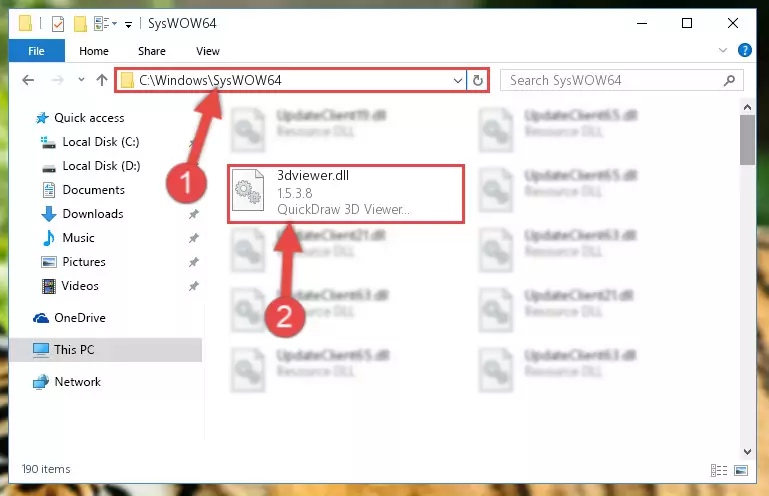Click the folder icon in title bar
The width and height of the screenshot is (769, 496).
[25, 23]
